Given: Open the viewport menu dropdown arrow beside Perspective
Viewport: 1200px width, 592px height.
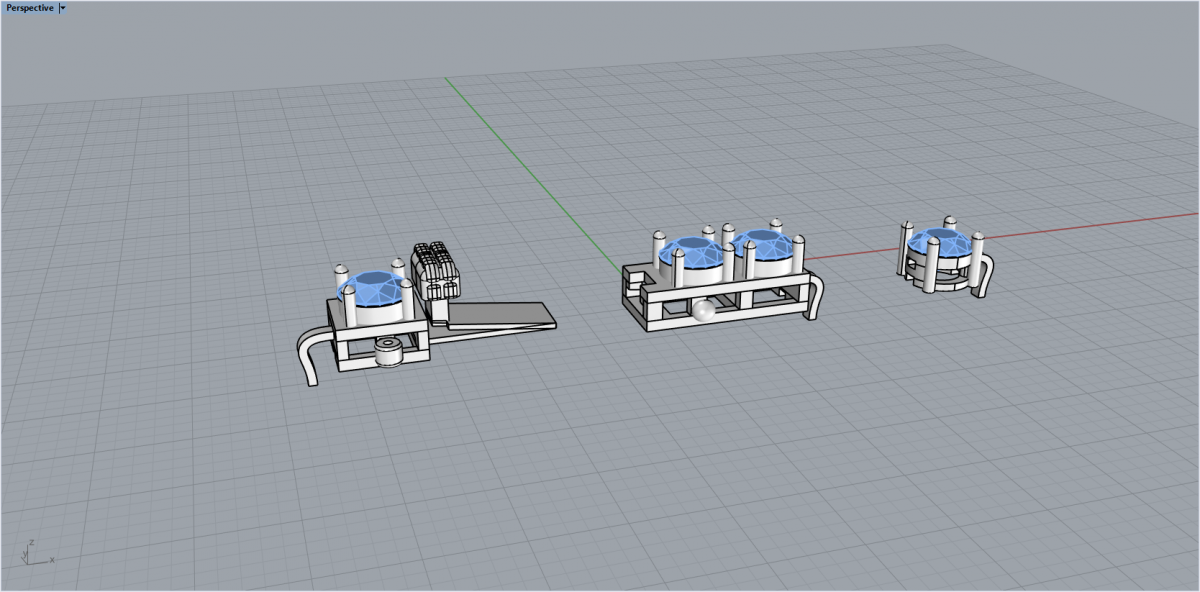Looking at the screenshot, I should [63, 7].
